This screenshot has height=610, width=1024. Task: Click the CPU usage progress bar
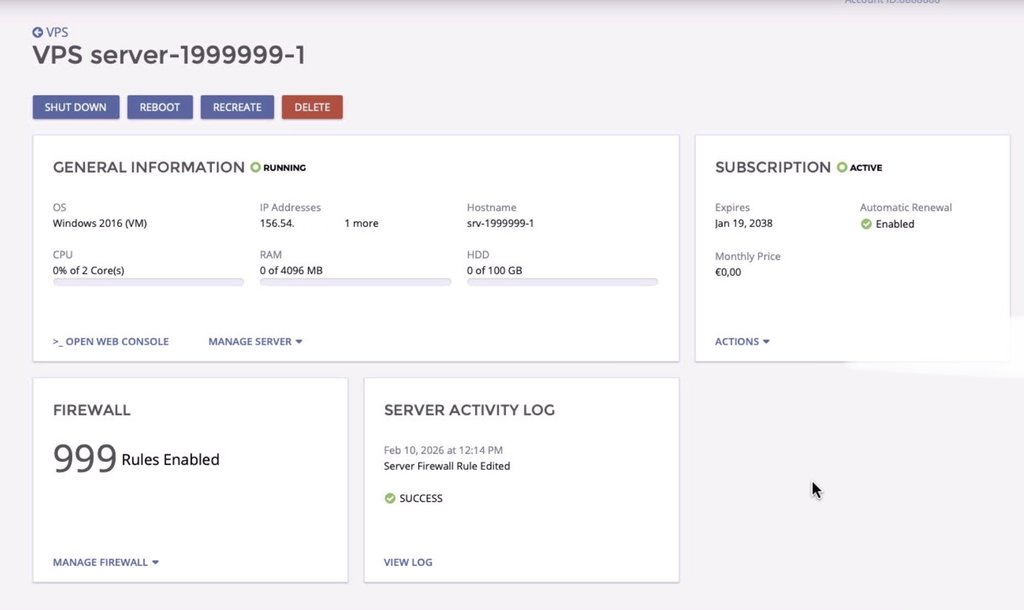click(x=148, y=282)
